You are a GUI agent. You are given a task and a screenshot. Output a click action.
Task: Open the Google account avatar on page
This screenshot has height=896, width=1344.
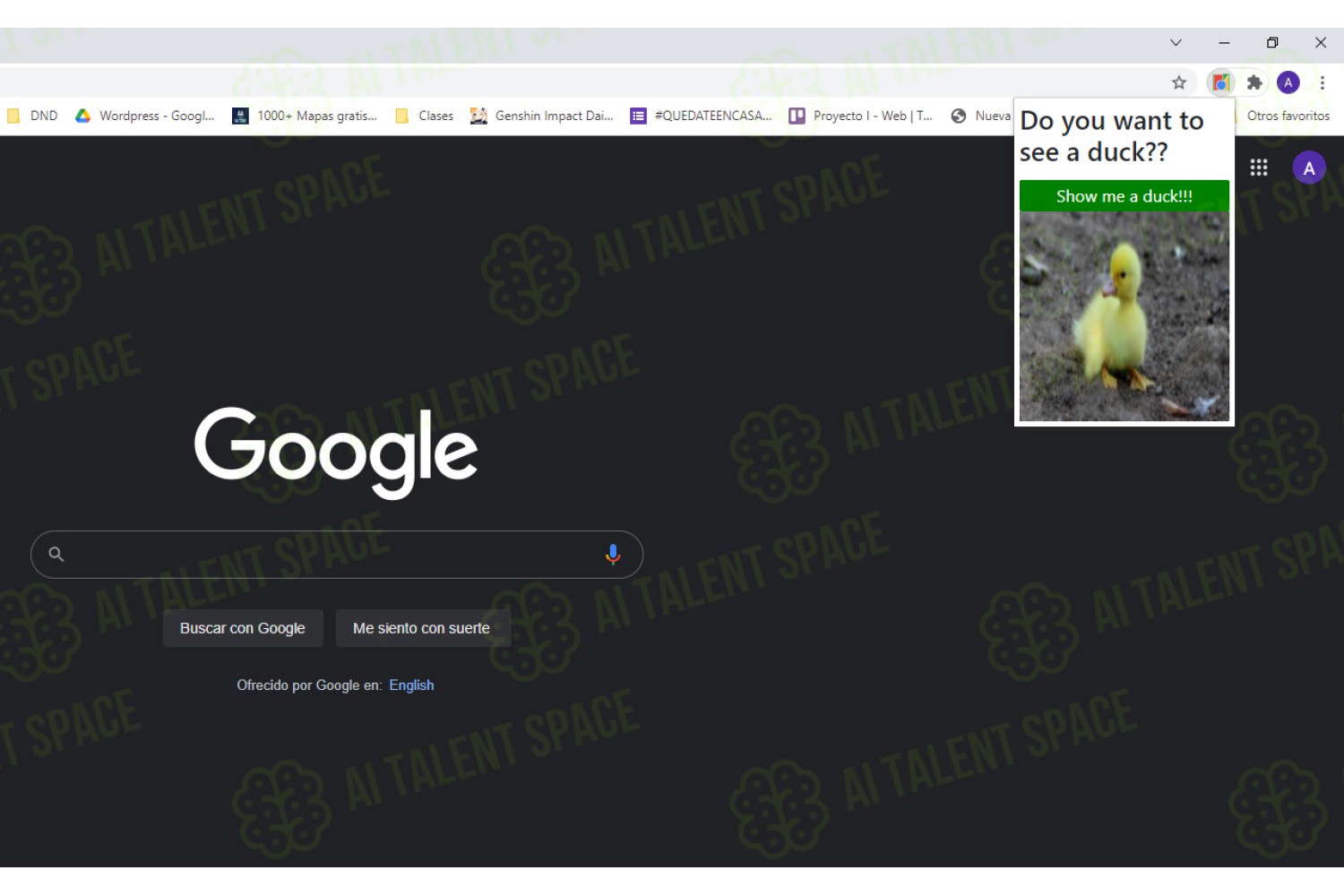pos(1309,168)
